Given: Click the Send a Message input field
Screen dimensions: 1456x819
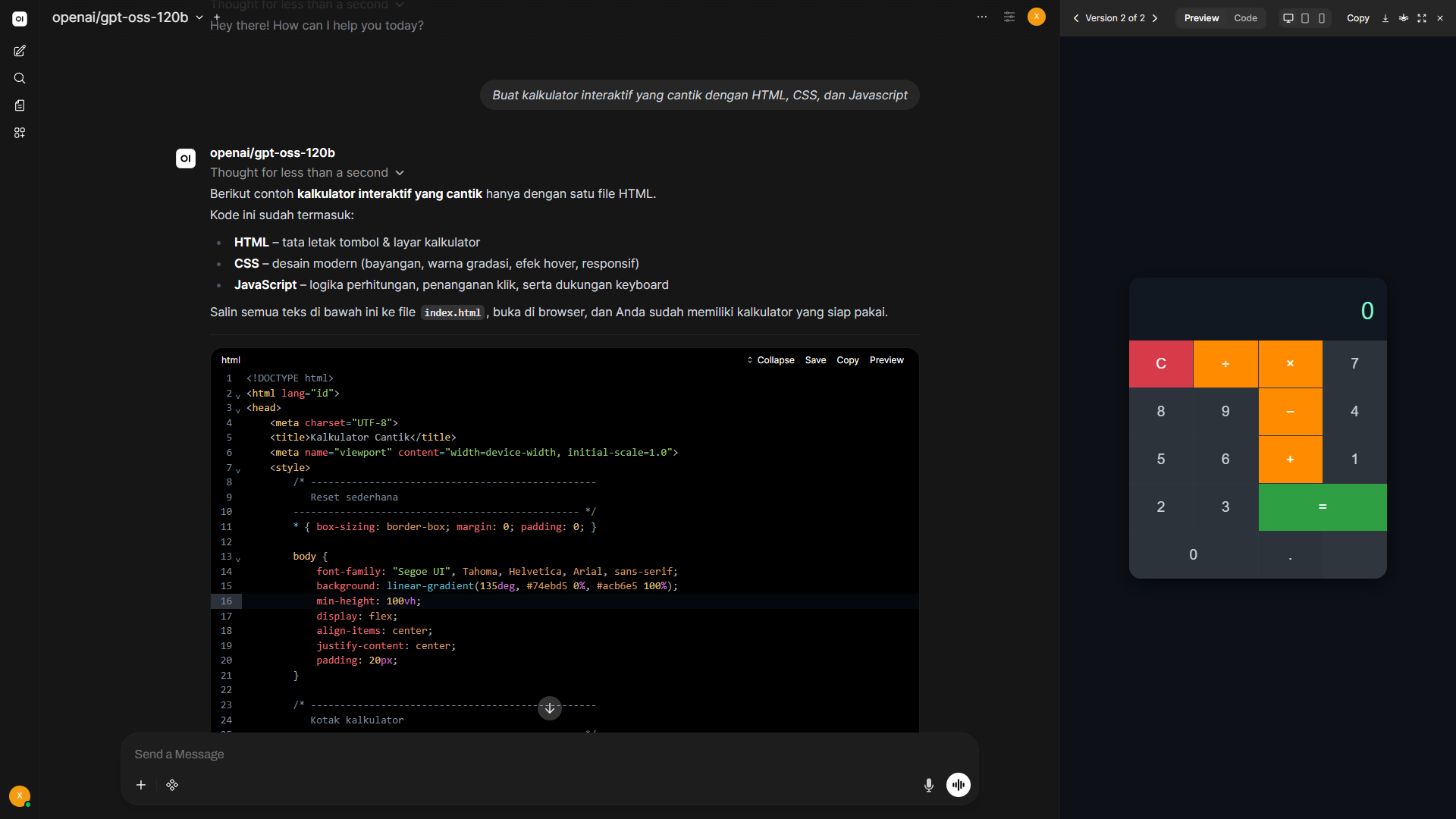Looking at the screenshot, I should click(549, 755).
